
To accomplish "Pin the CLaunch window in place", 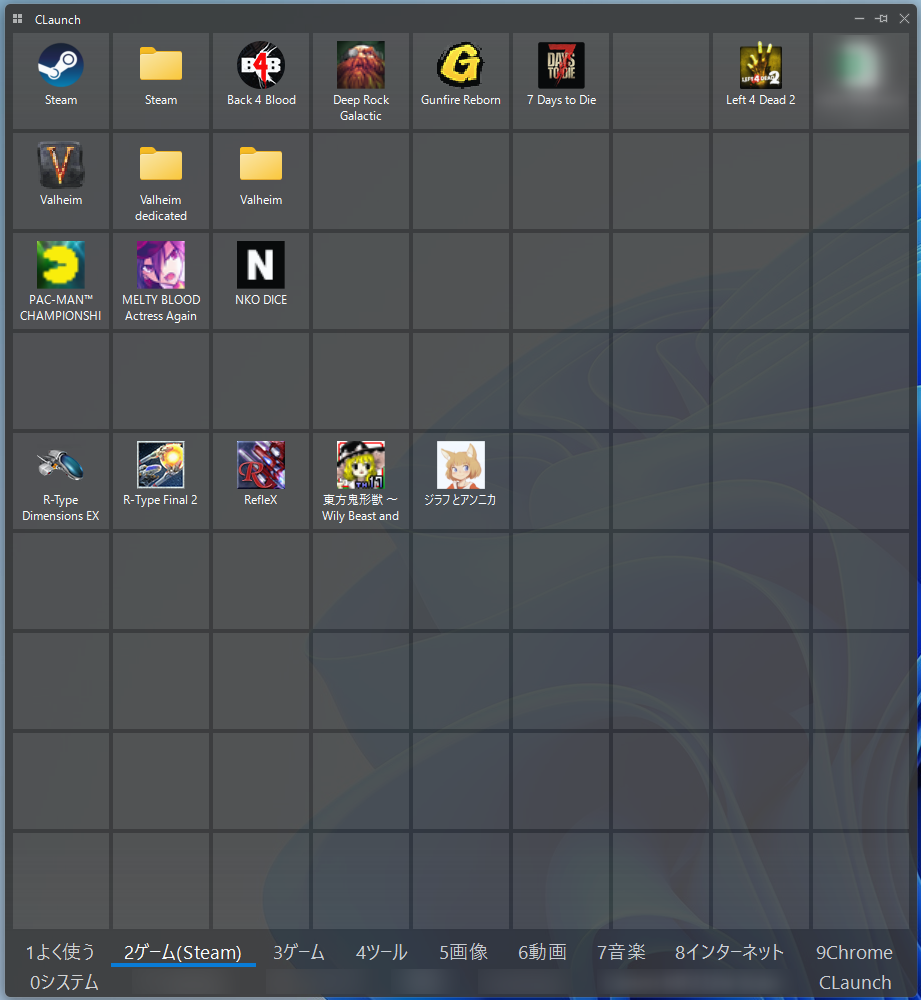I will 881,19.
